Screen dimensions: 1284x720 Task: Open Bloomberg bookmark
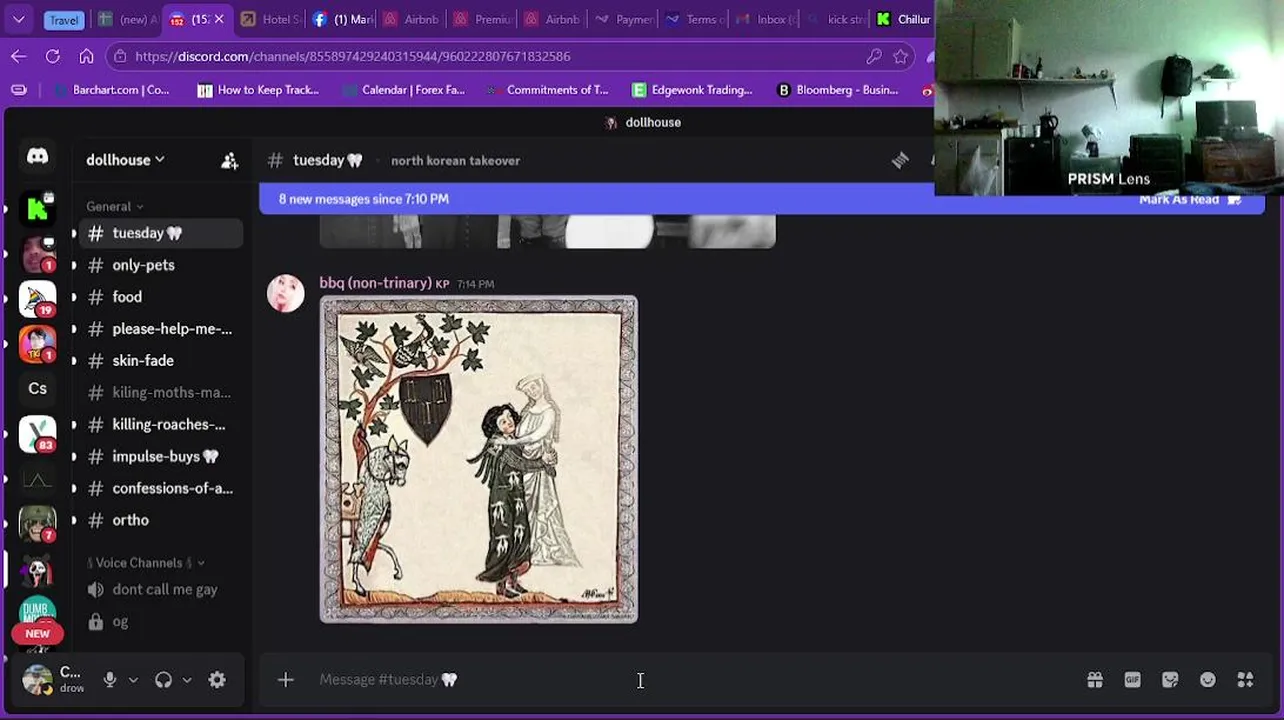tap(837, 90)
